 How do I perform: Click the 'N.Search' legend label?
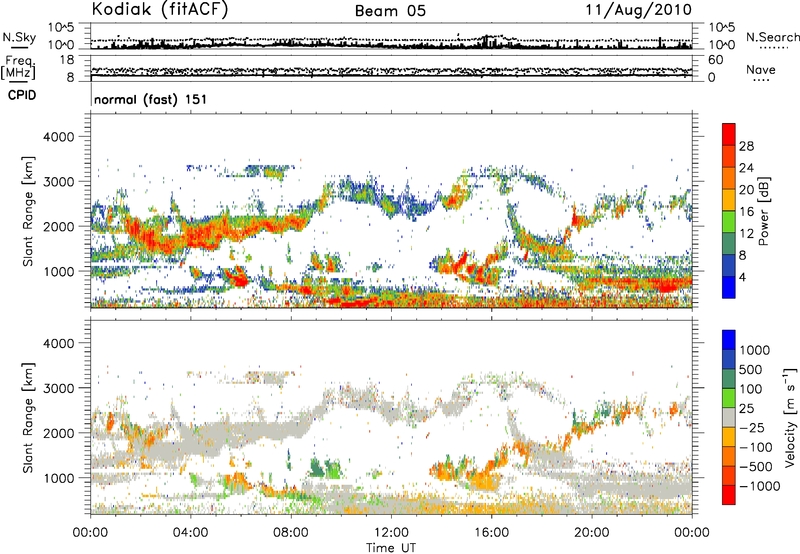pos(772,37)
